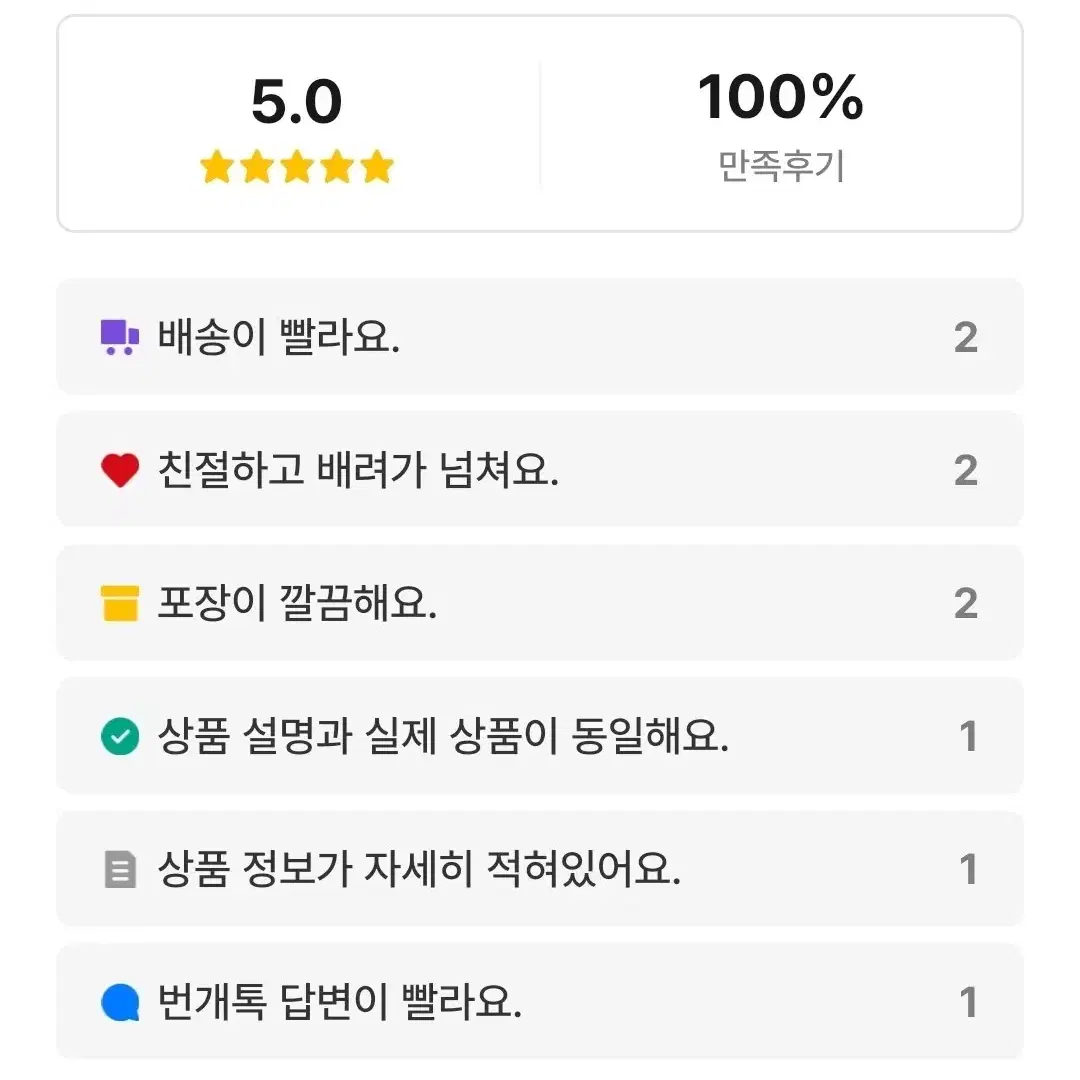Select the 포장이 깔끔해요 review item
This screenshot has width=1080, height=1080.
pyautogui.click(x=540, y=603)
